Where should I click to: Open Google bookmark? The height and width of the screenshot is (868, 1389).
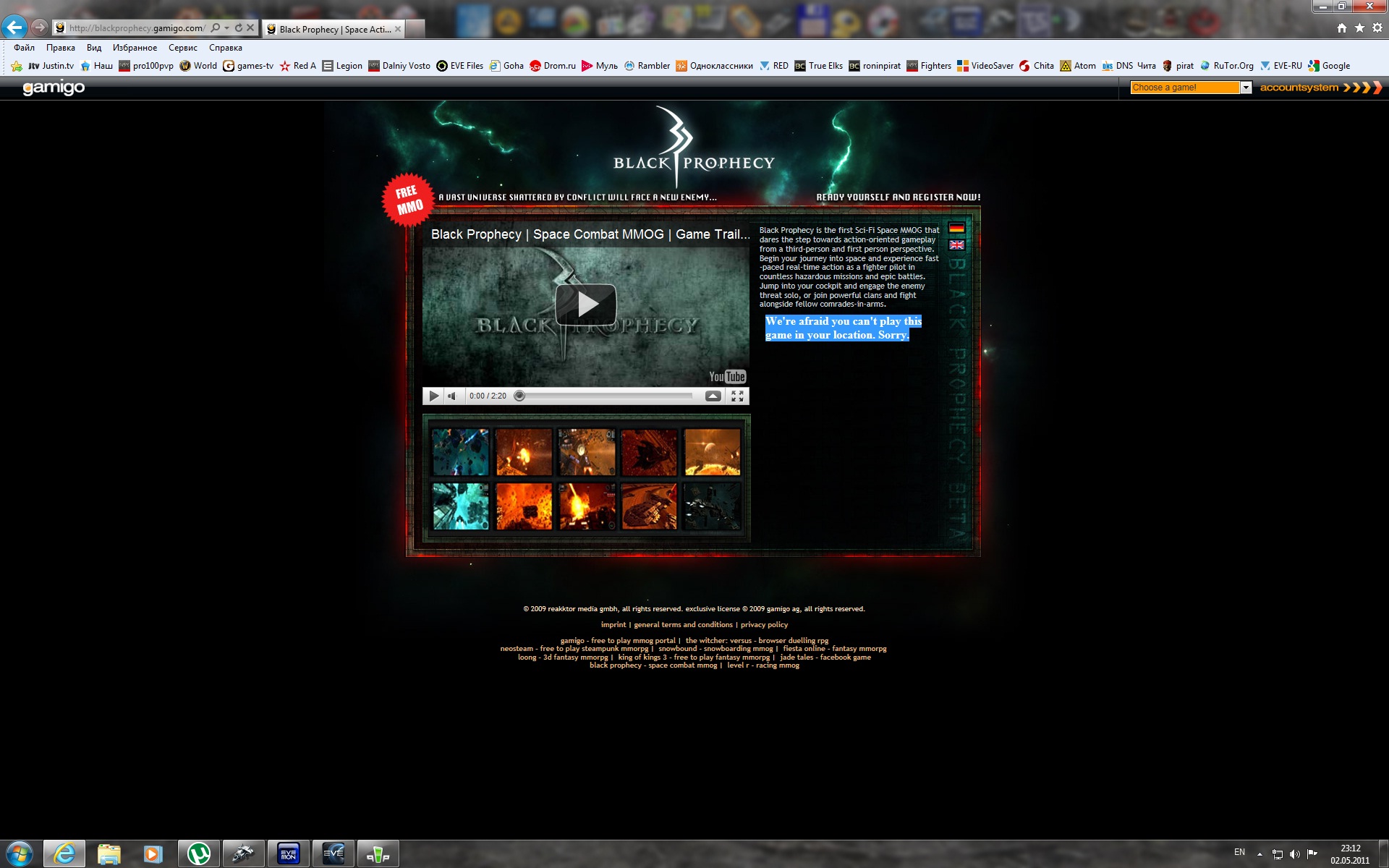pos(1329,66)
